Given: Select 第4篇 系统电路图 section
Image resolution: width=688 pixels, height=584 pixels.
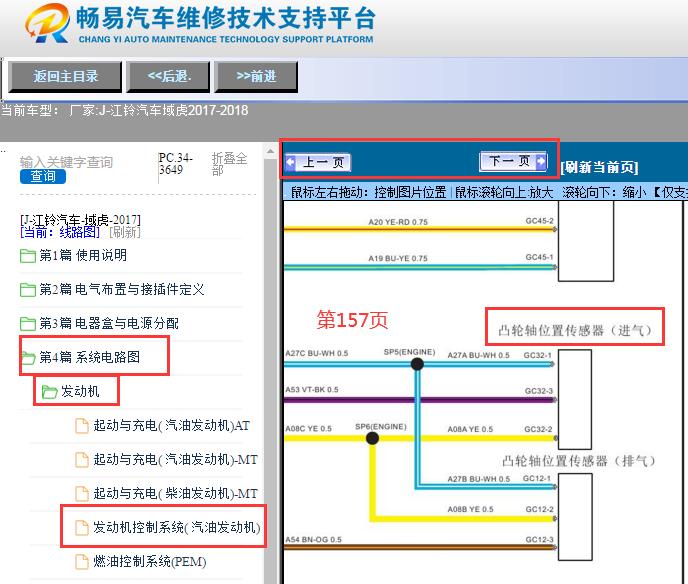Looking at the screenshot, I should [90, 358].
